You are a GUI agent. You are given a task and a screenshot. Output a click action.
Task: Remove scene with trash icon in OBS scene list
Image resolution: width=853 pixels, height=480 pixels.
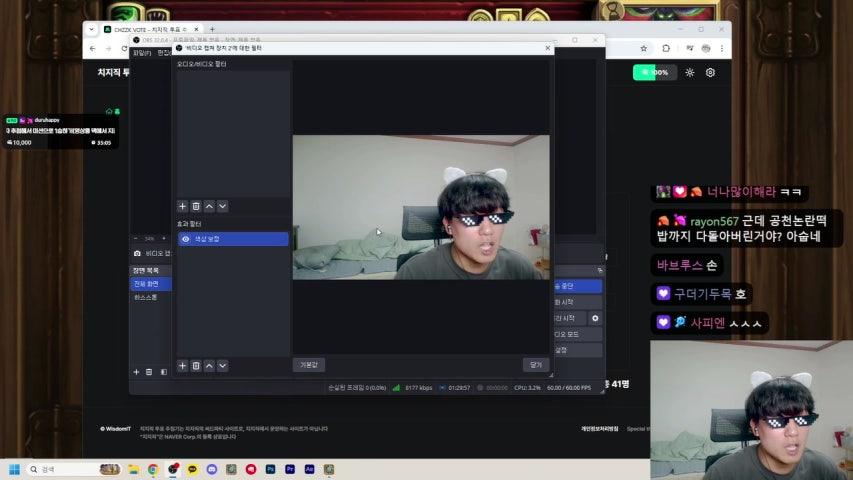(149, 372)
